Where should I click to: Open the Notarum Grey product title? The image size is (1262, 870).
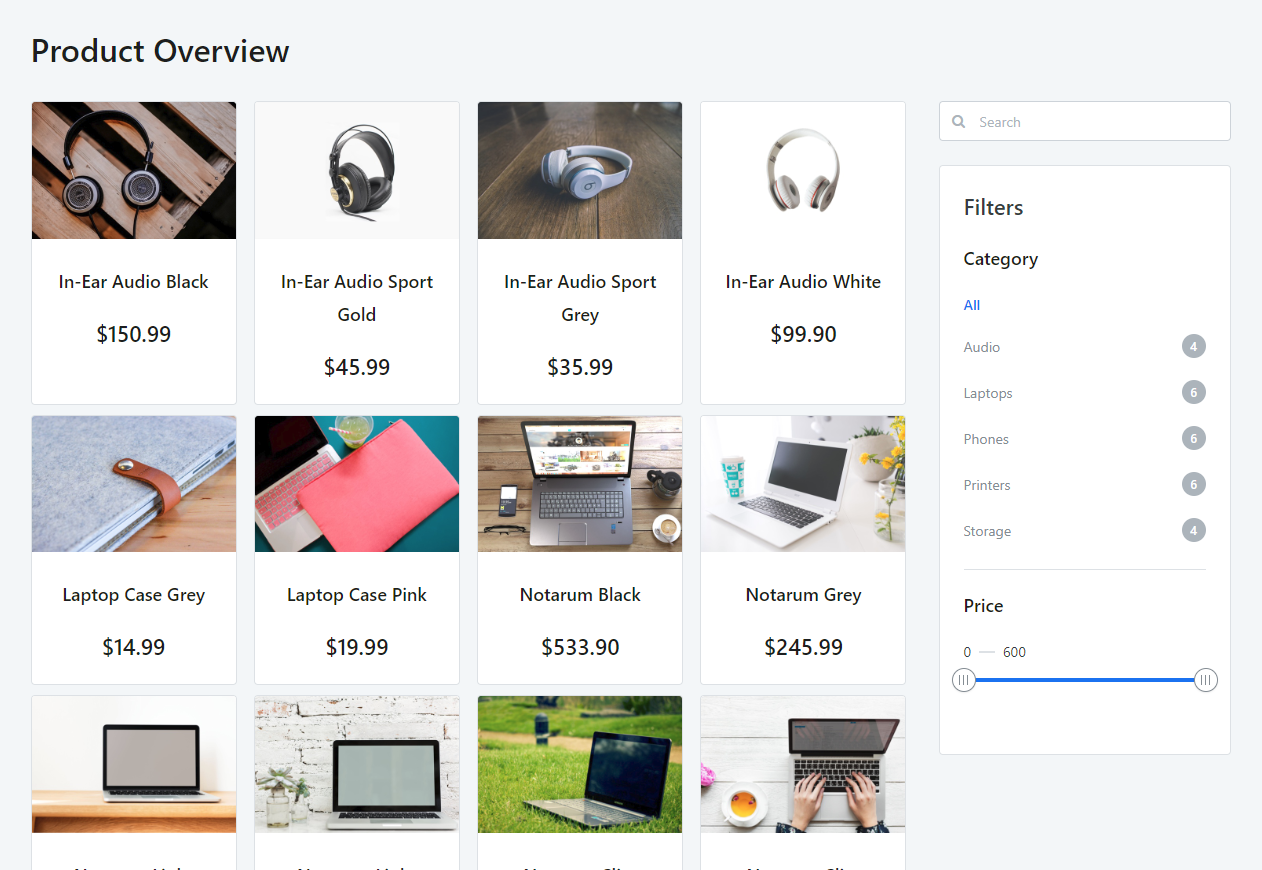point(803,595)
